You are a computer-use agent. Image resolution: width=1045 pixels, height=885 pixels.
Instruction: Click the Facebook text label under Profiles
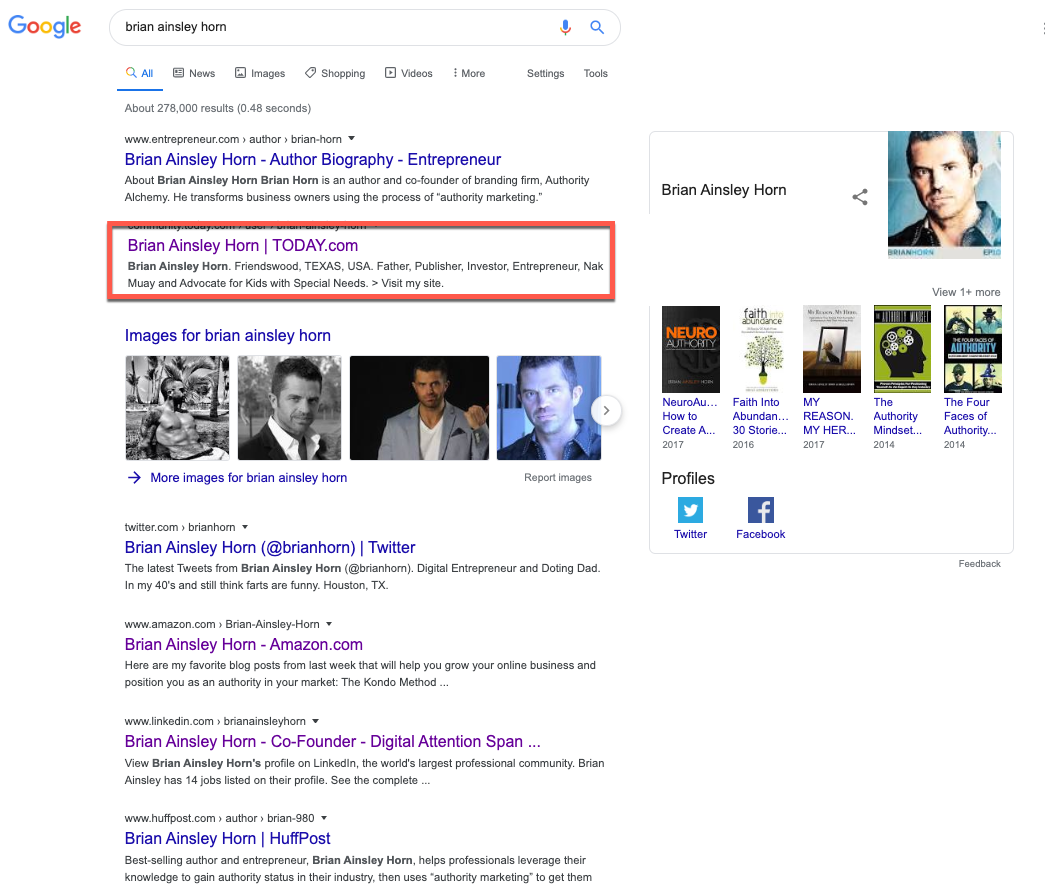[760, 534]
